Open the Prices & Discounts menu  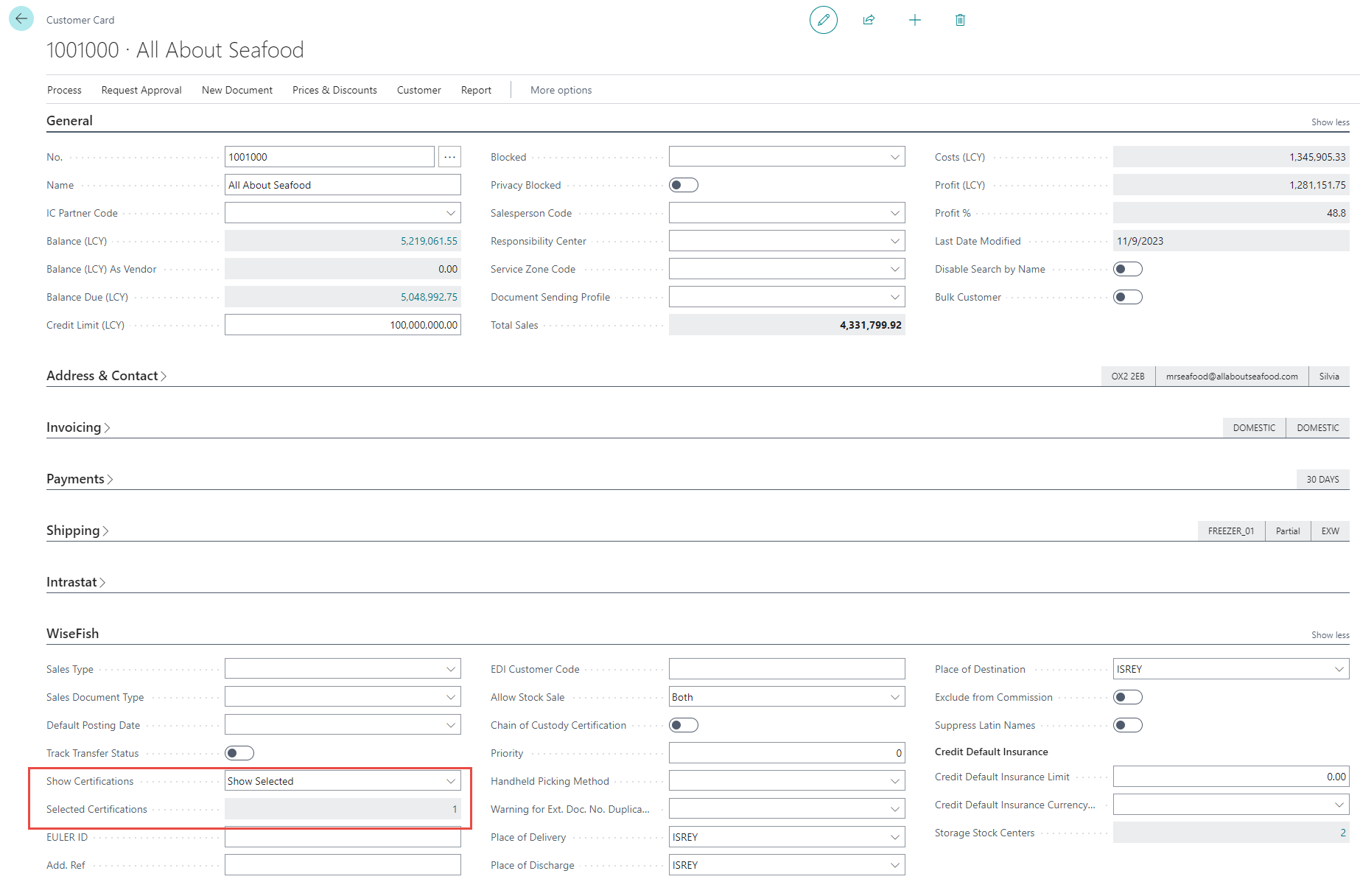(x=334, y=90)
